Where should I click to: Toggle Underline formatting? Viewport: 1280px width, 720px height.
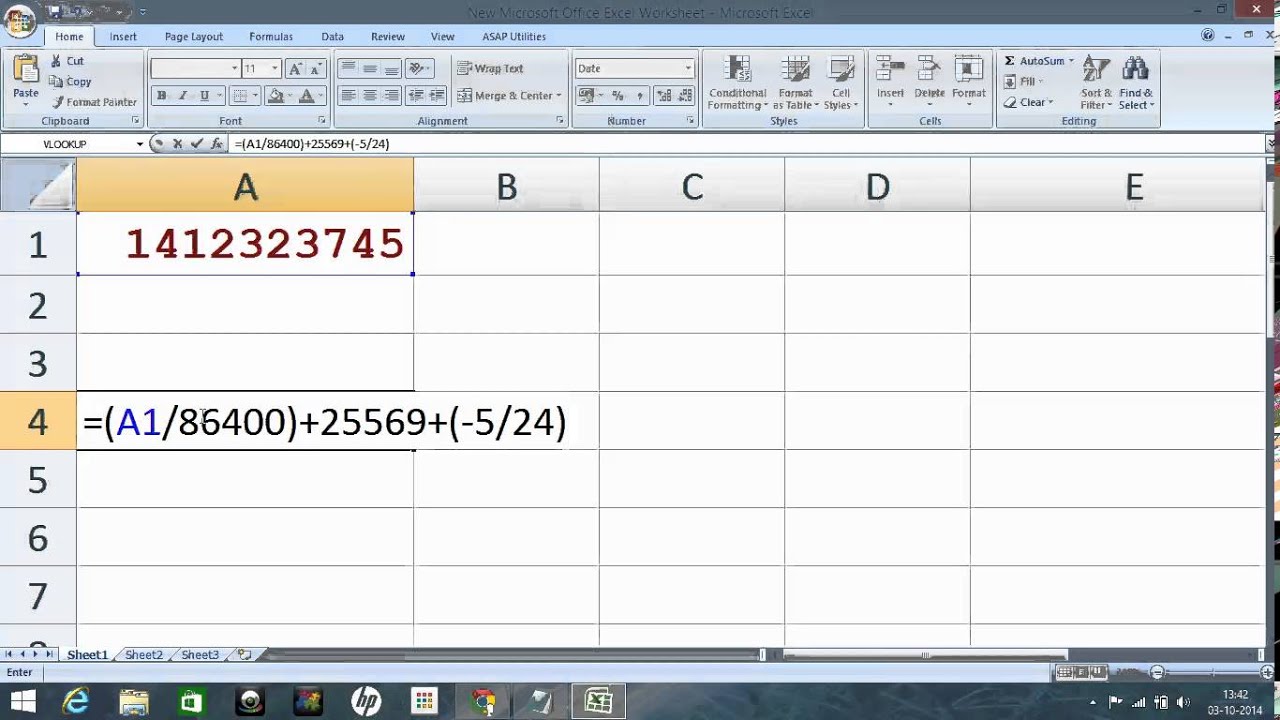point(204,96)
